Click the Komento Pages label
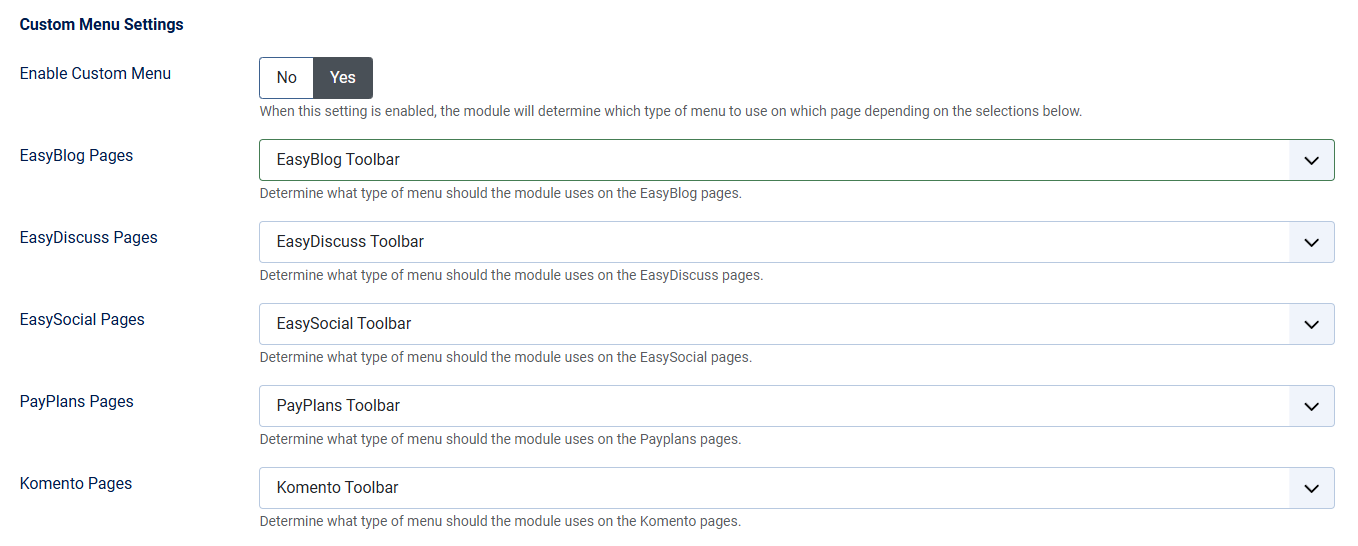Image resolution: width=1358 pixels, height=546 pixels. tap(76, 483)
